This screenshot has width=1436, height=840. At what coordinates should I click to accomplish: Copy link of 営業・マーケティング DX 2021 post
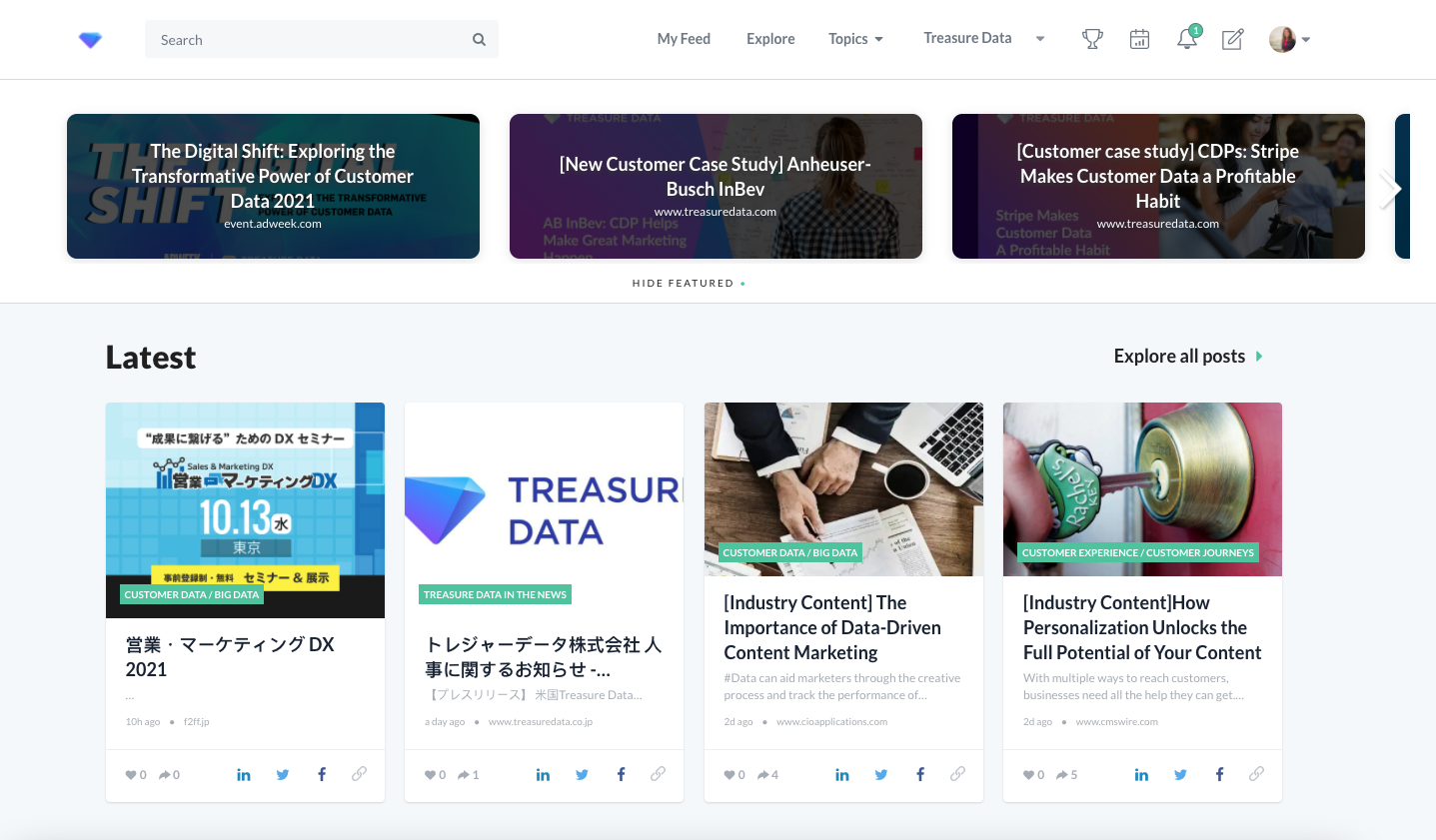click(x=359, y=774)
